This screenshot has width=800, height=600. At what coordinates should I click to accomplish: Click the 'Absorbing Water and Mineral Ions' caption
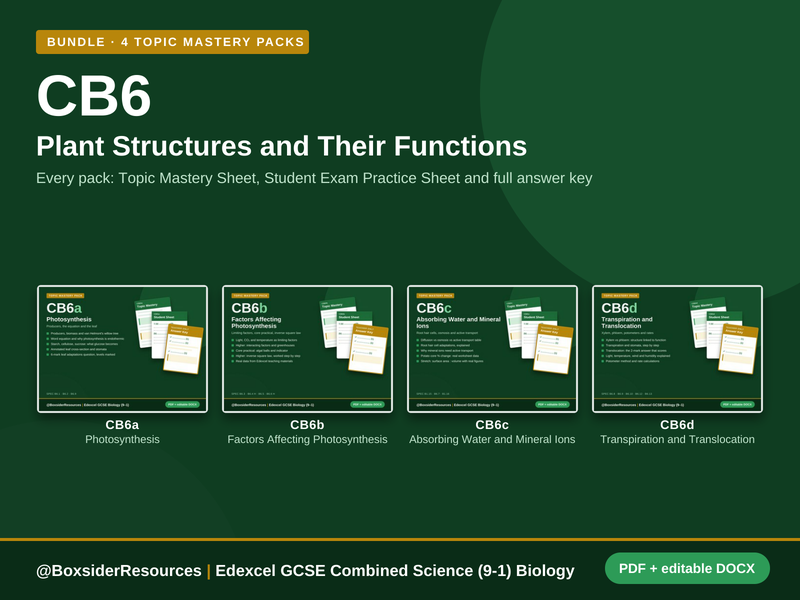pos(492,439)
